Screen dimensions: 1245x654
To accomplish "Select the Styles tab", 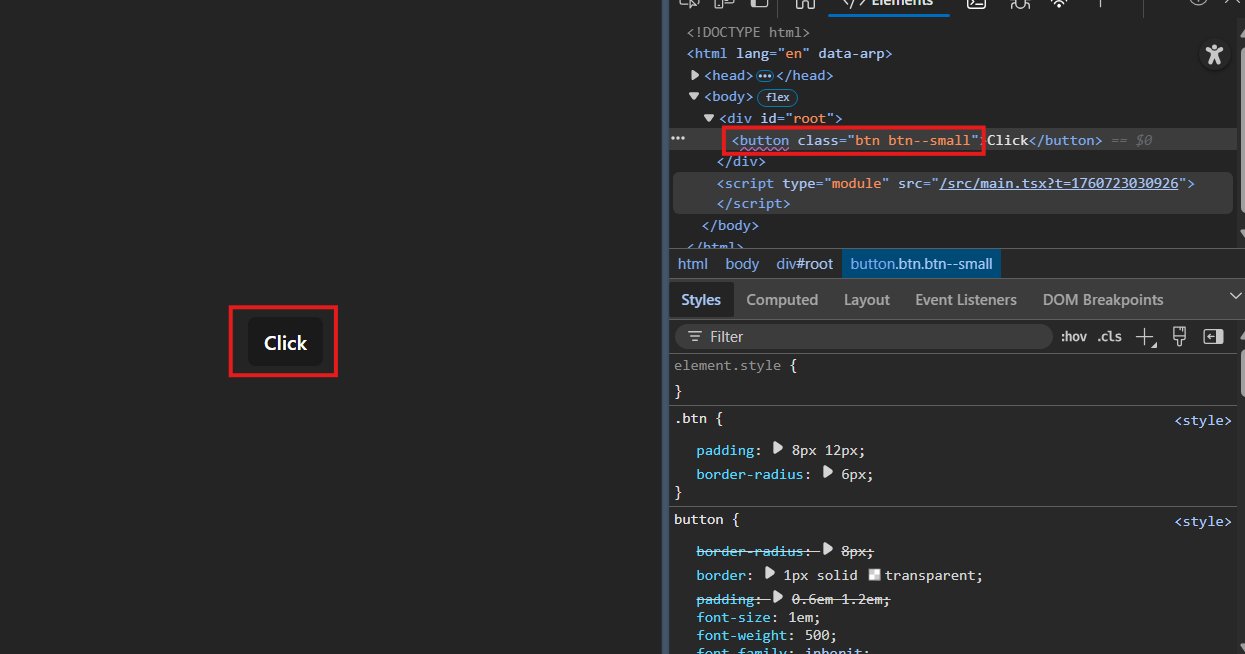I will point(701,300).
